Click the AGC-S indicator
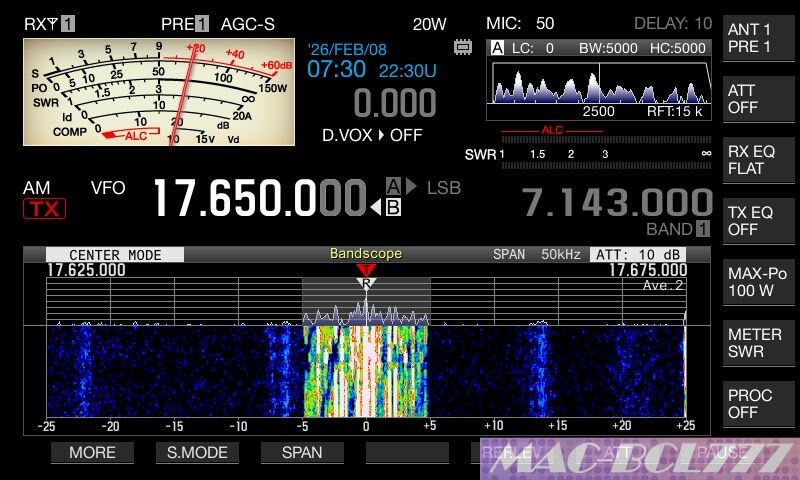 point(247,24)
